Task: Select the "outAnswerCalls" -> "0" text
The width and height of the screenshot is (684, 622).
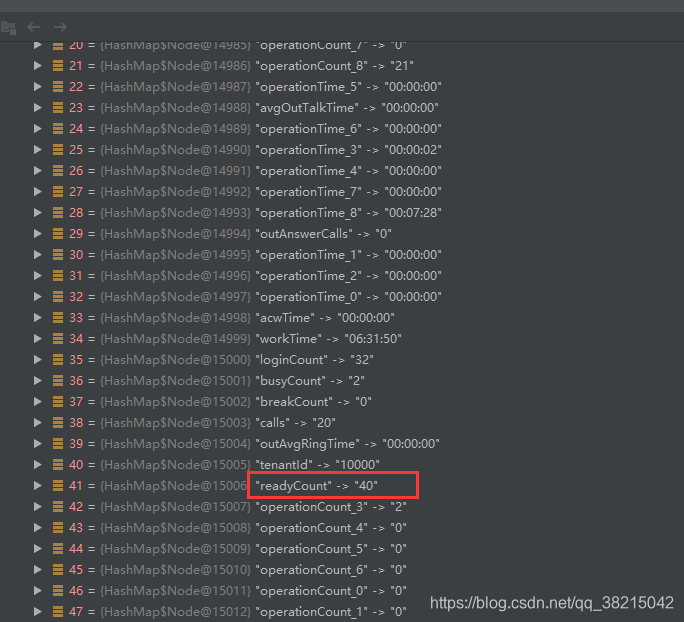Action: (323, 234)
